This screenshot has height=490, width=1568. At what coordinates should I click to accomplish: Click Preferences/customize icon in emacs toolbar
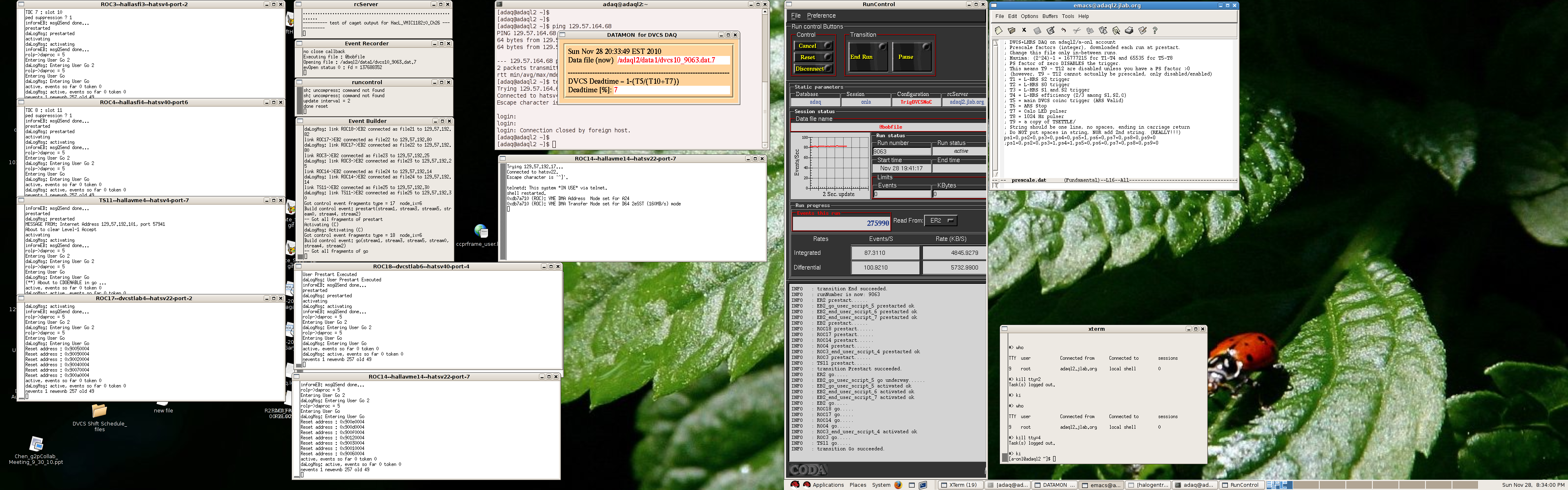point(1143,31)
